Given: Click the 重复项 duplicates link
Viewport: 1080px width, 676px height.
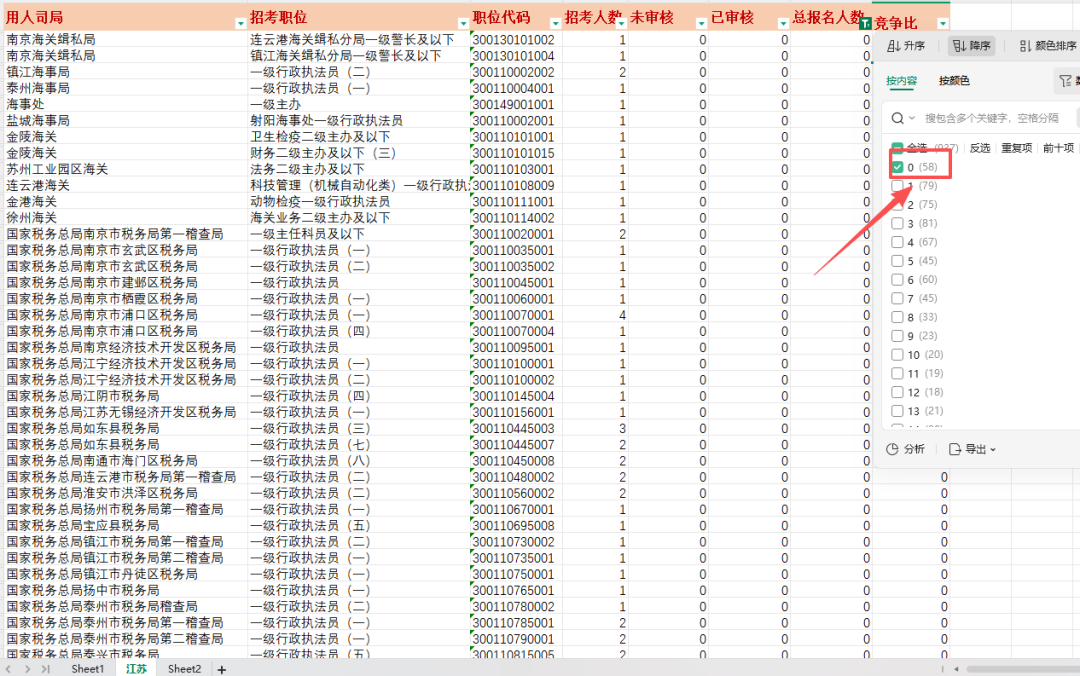Looking at the screenshot, I should click(x=1016, y=147).
